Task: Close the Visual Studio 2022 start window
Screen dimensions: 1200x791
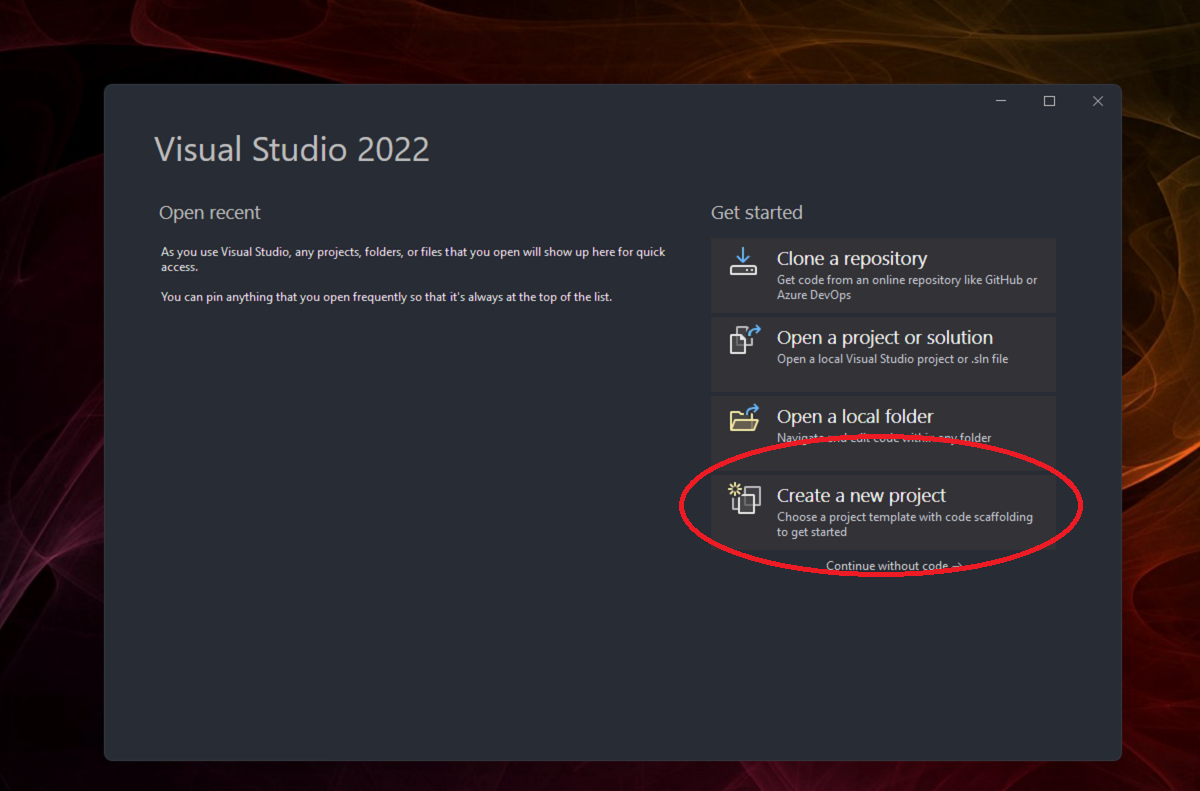Action: (1097, 101)
